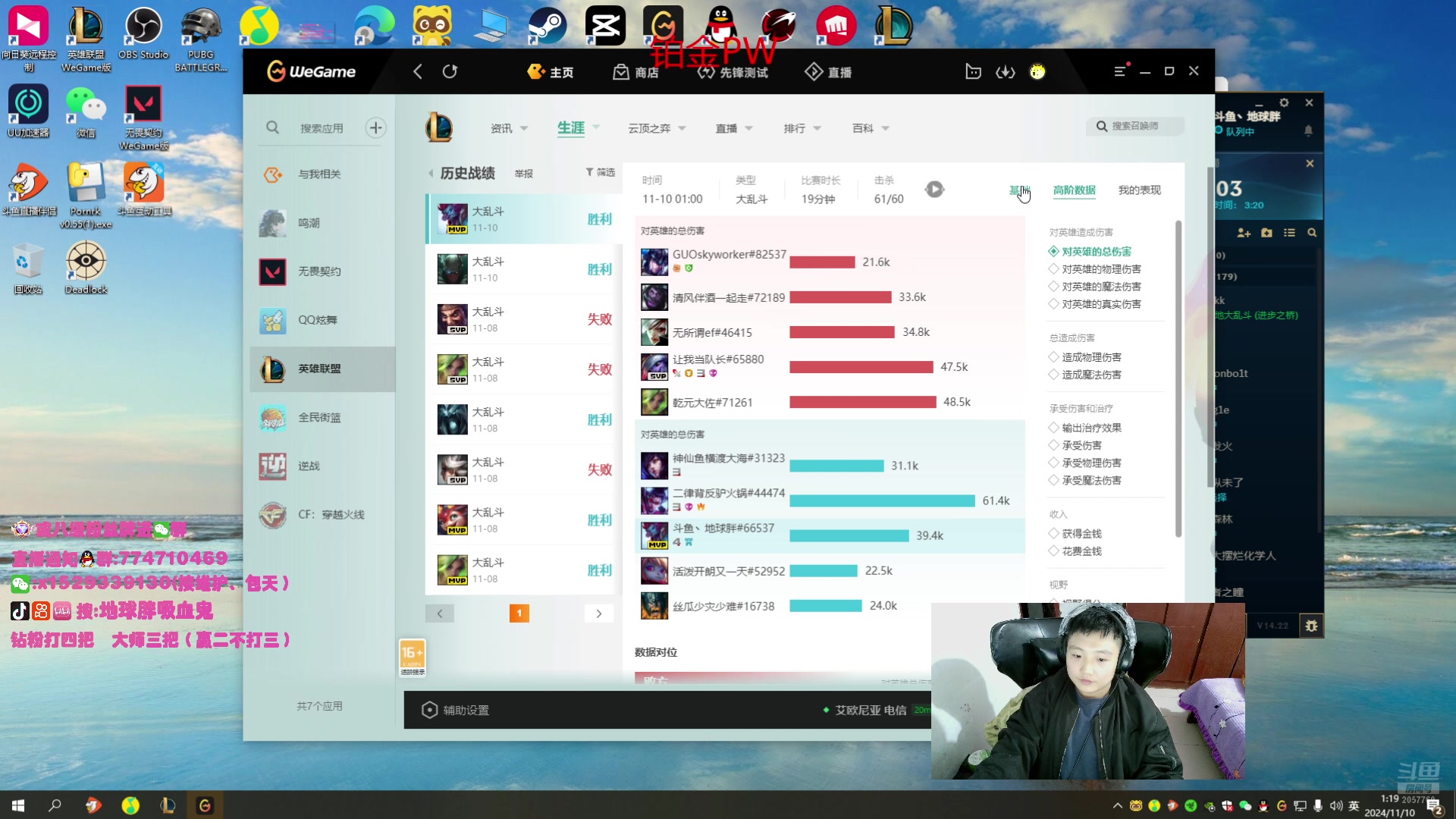Open Windows Start menu
The image size is (1456, 819).
point(18,805)
